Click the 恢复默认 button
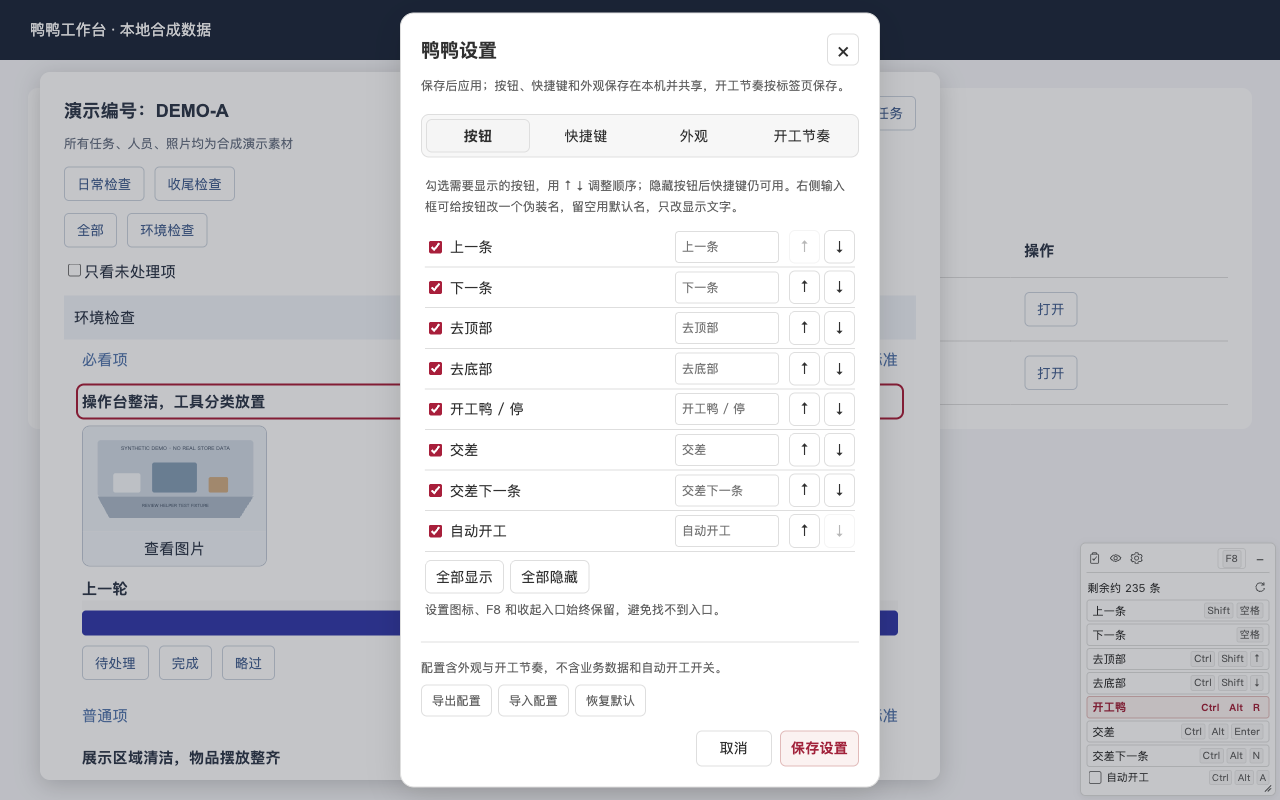This screenshot has width=1280, height=800. click(610, 700)
